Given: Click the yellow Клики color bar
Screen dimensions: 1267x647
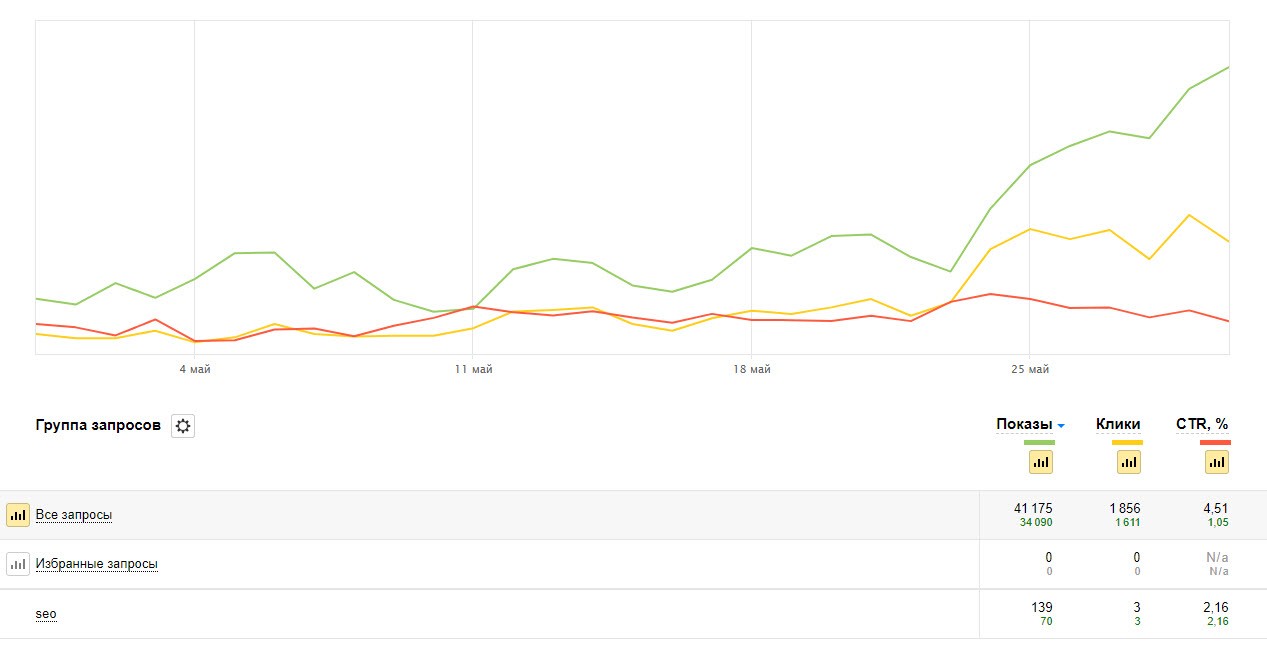Looking at the screenshot, I should [x=1128, y=442].
